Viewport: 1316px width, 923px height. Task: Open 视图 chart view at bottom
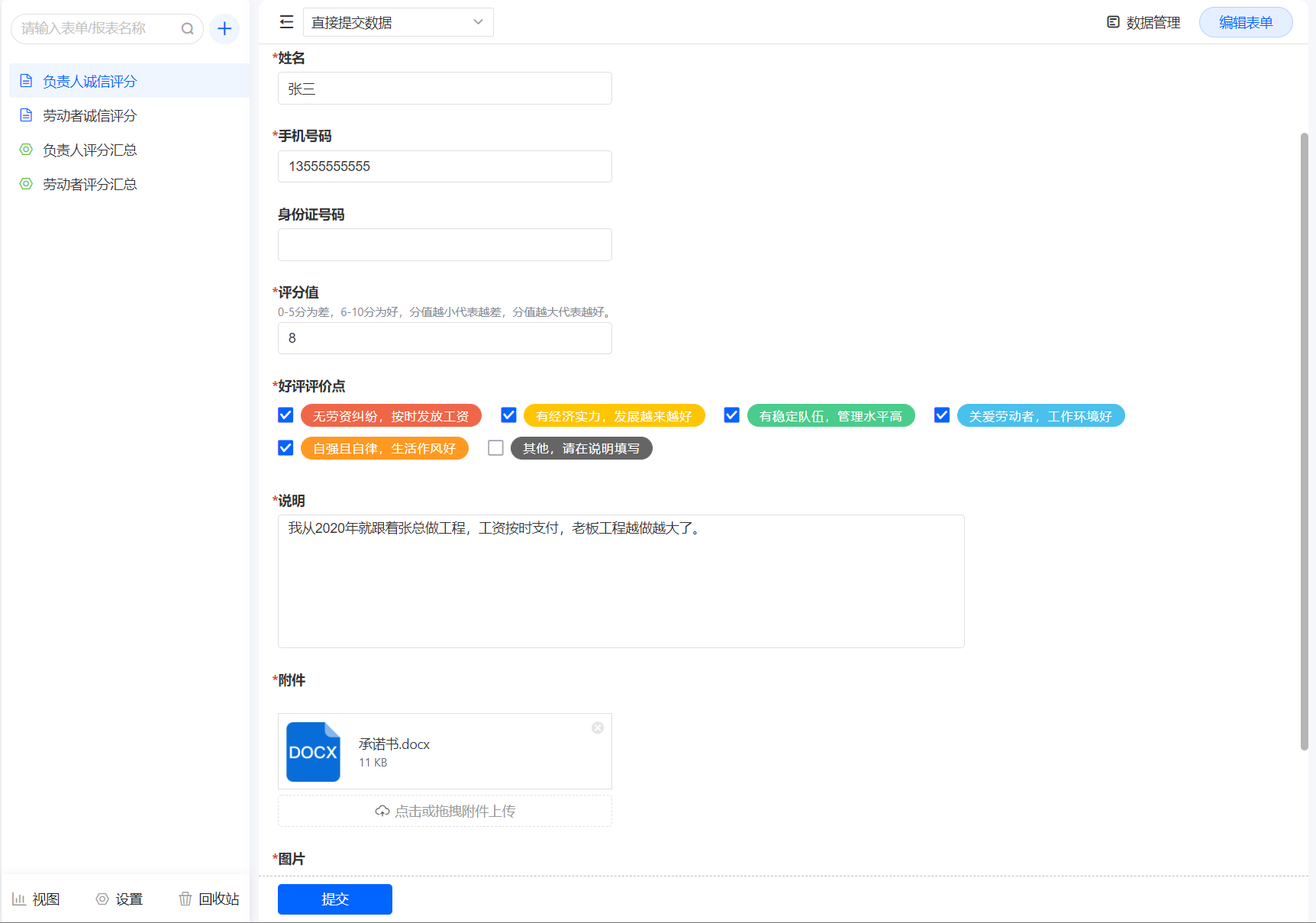click(x=36, y=899)
